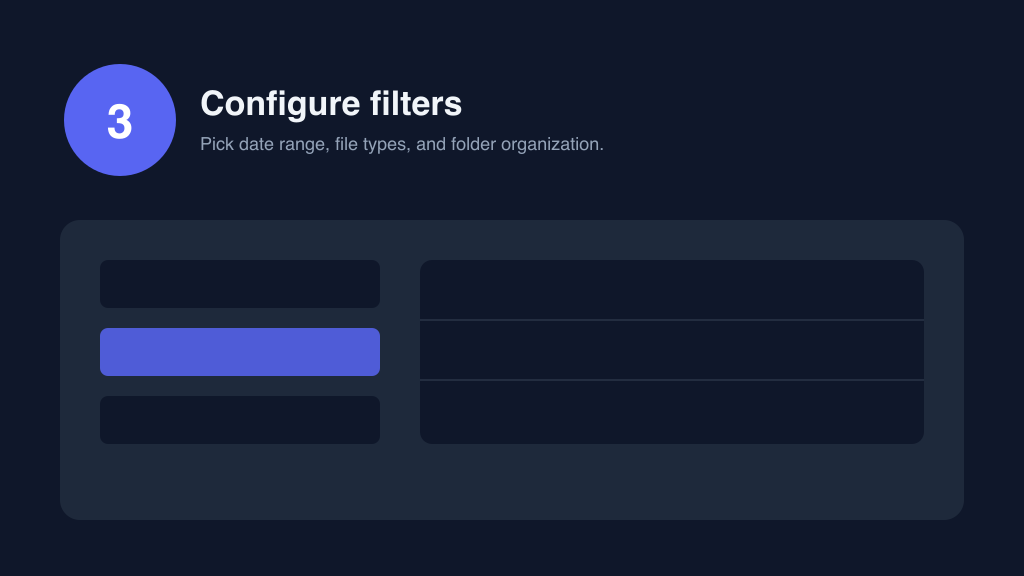Click the step 3 circle badge
This screenshot has width=1024, height=576.
coord(120,120)
